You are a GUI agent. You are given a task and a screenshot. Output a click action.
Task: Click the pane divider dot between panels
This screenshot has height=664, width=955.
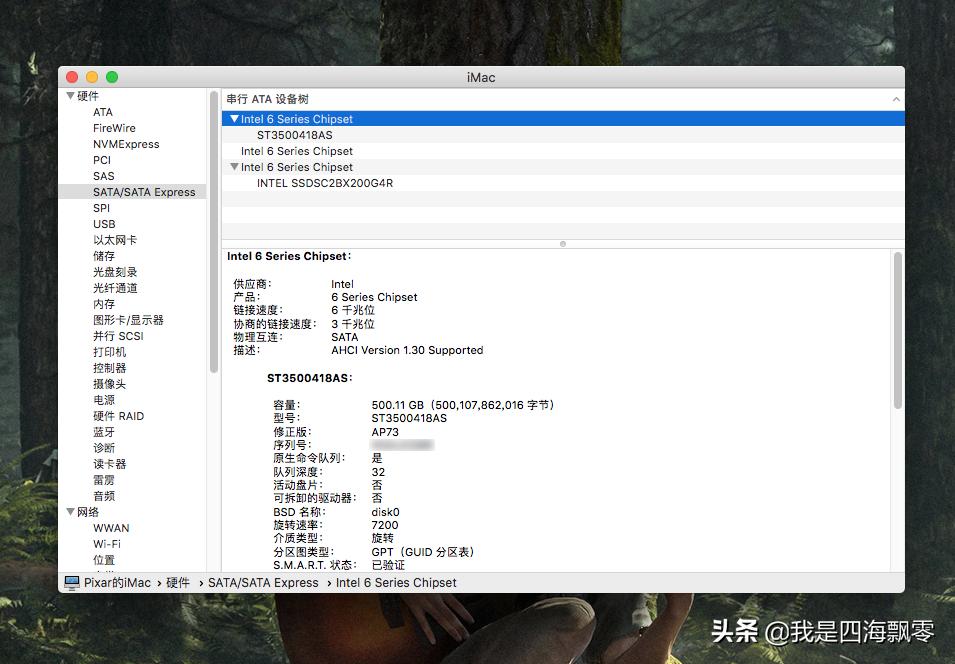(563, 243)
